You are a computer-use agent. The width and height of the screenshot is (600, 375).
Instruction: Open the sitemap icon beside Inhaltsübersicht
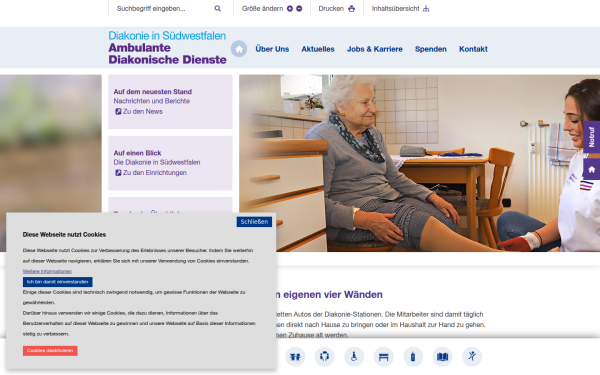(x=426, y=8)
